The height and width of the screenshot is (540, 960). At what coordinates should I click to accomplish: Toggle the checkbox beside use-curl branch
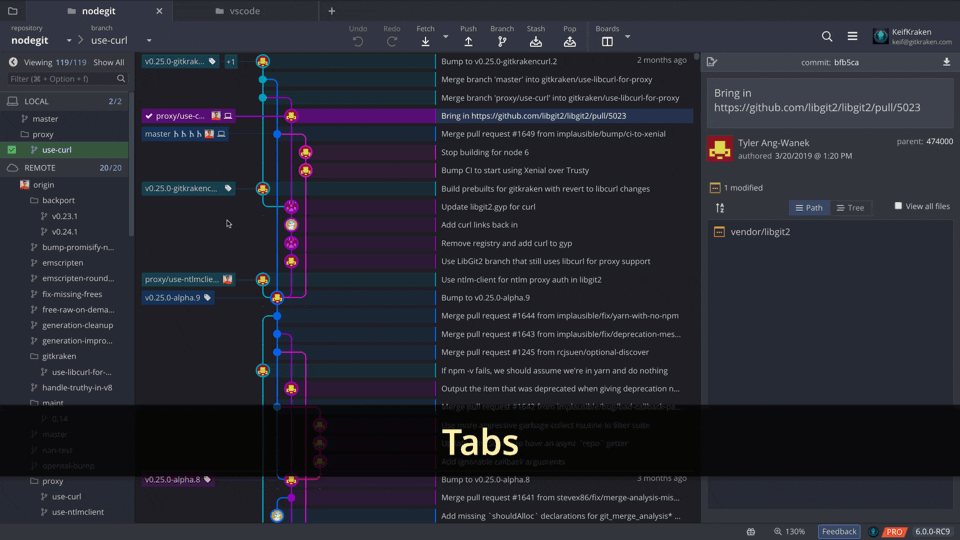click(x=12, y=149)
